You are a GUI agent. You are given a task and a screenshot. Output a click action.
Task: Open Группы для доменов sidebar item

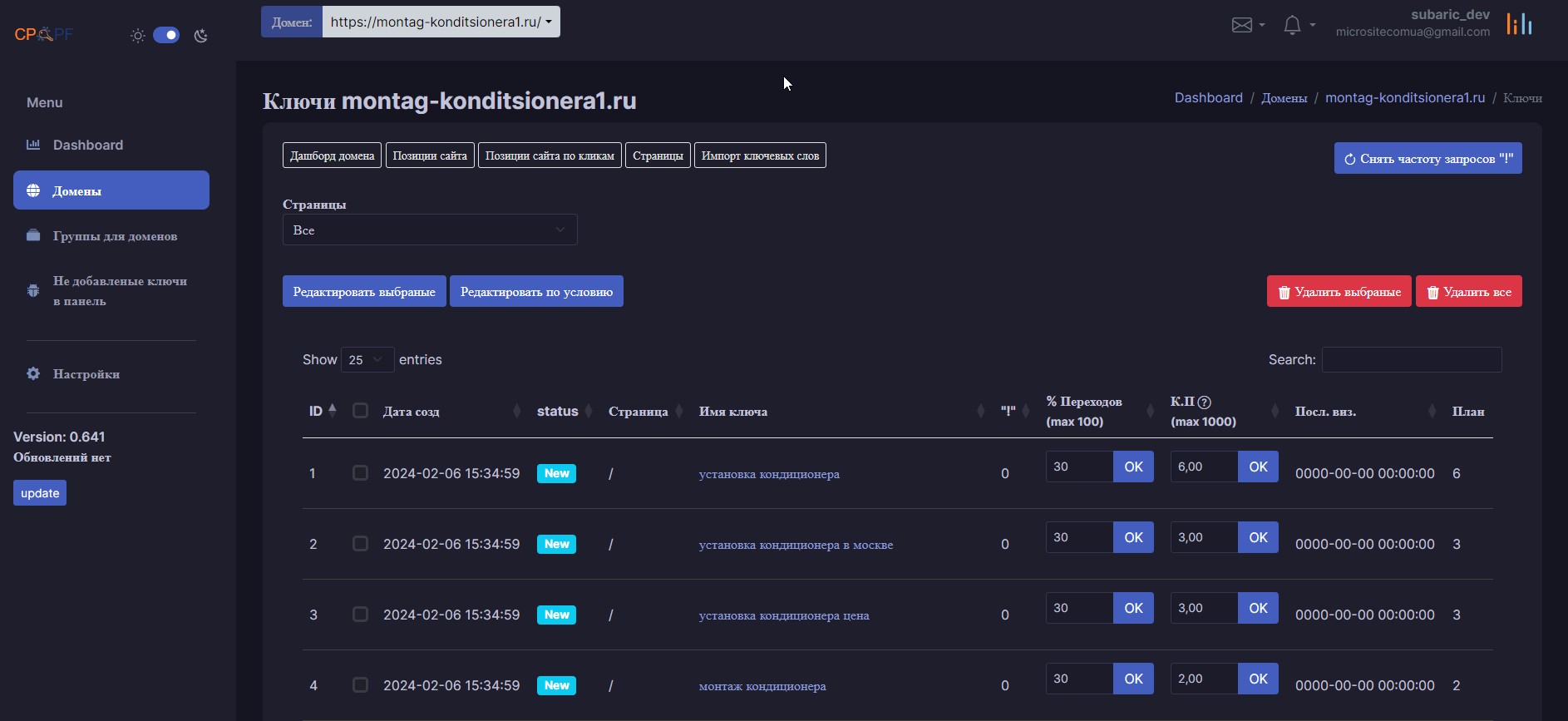pyautogui.click(x=111, y=236)
